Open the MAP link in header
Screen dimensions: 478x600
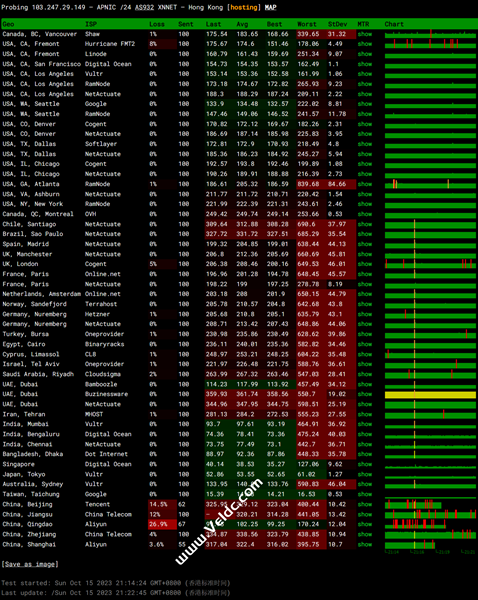(270, 7)
